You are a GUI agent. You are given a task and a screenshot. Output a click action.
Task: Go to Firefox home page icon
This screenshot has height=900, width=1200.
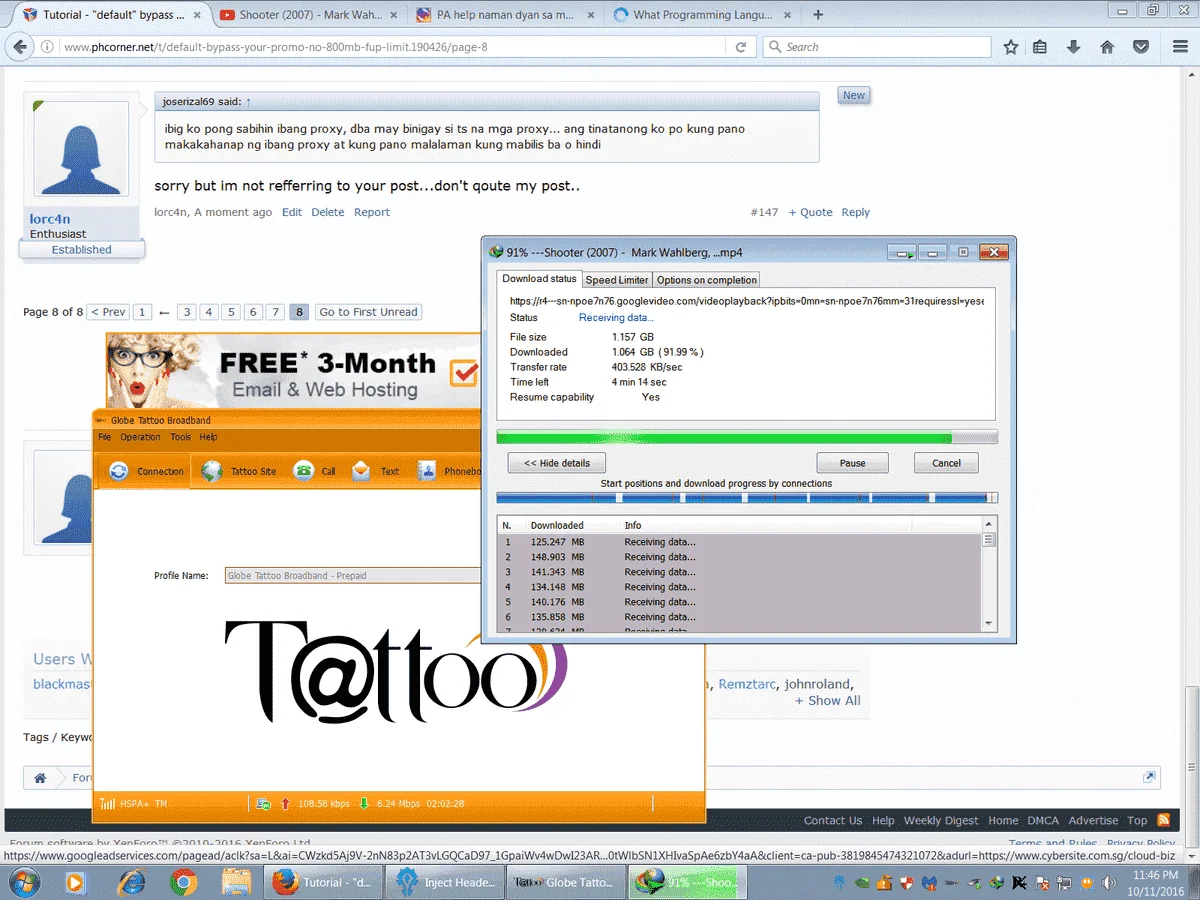coord(1107,47)
